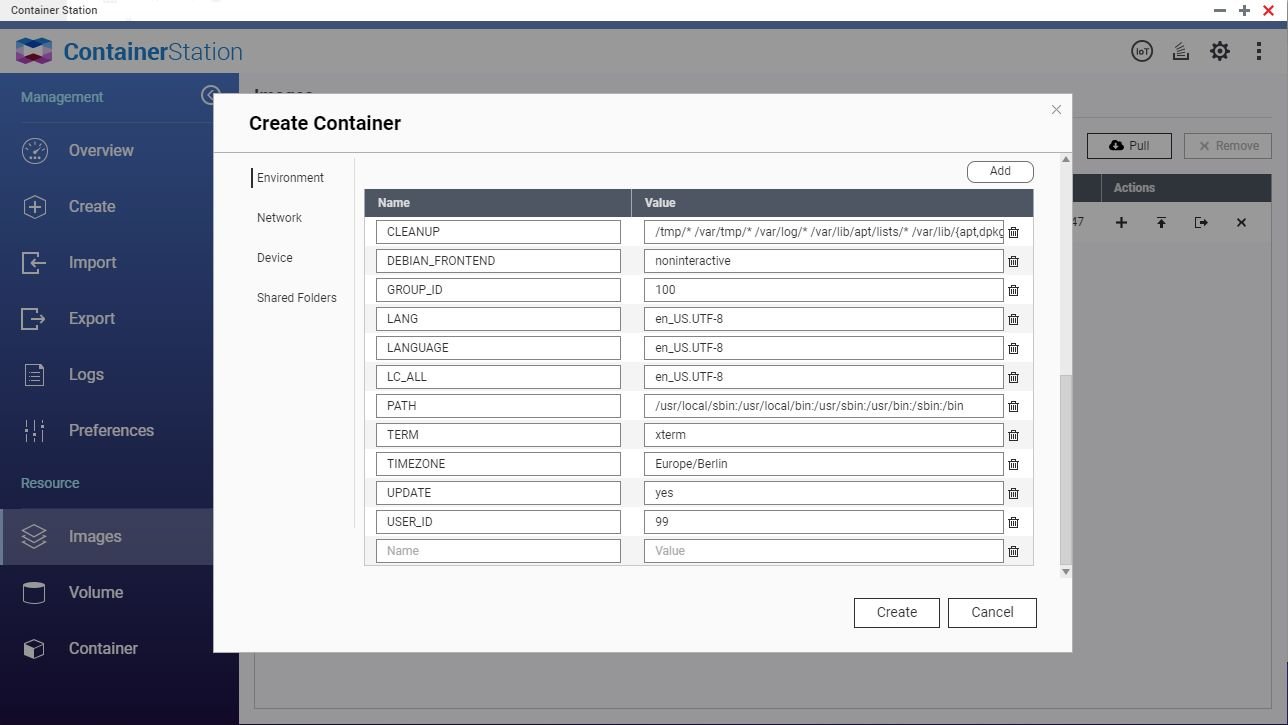
Task: Go to Container in the sidebar
Action: (103, 648)
